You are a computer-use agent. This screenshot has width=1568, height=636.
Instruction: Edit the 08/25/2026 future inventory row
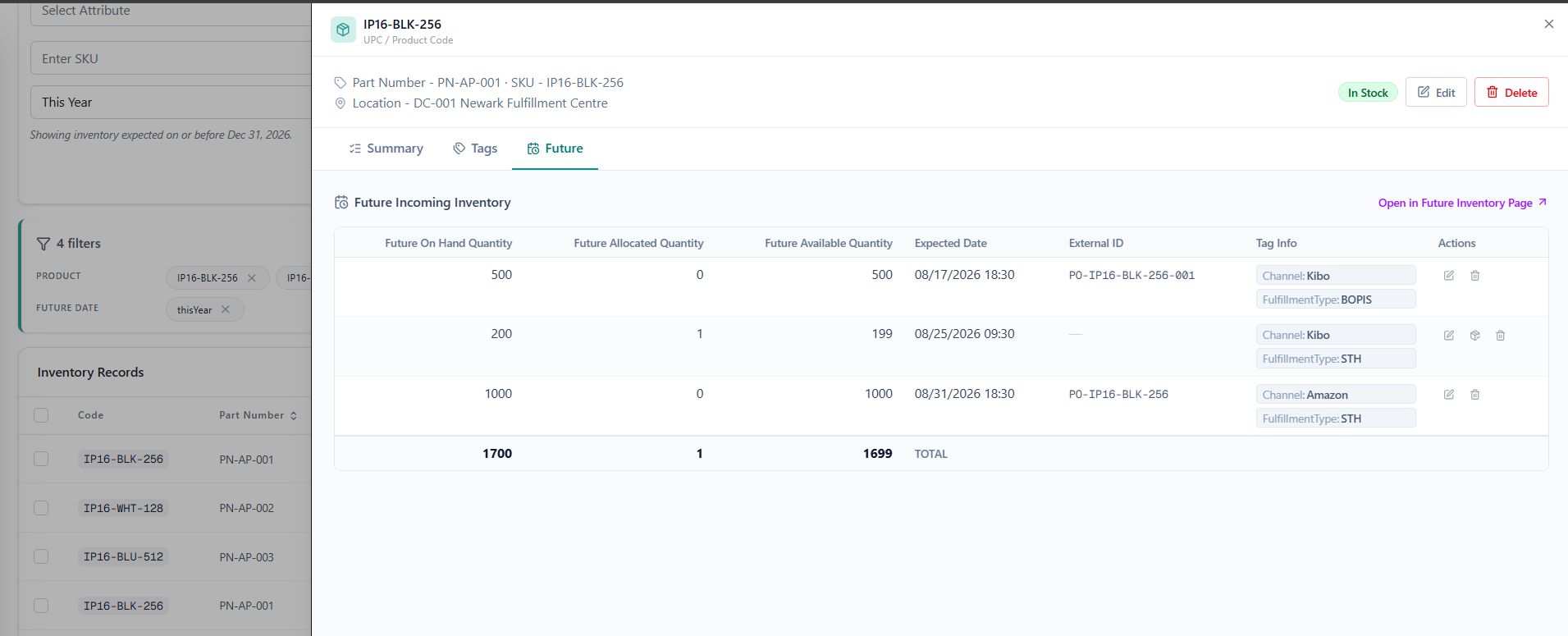pos(1449,336)
